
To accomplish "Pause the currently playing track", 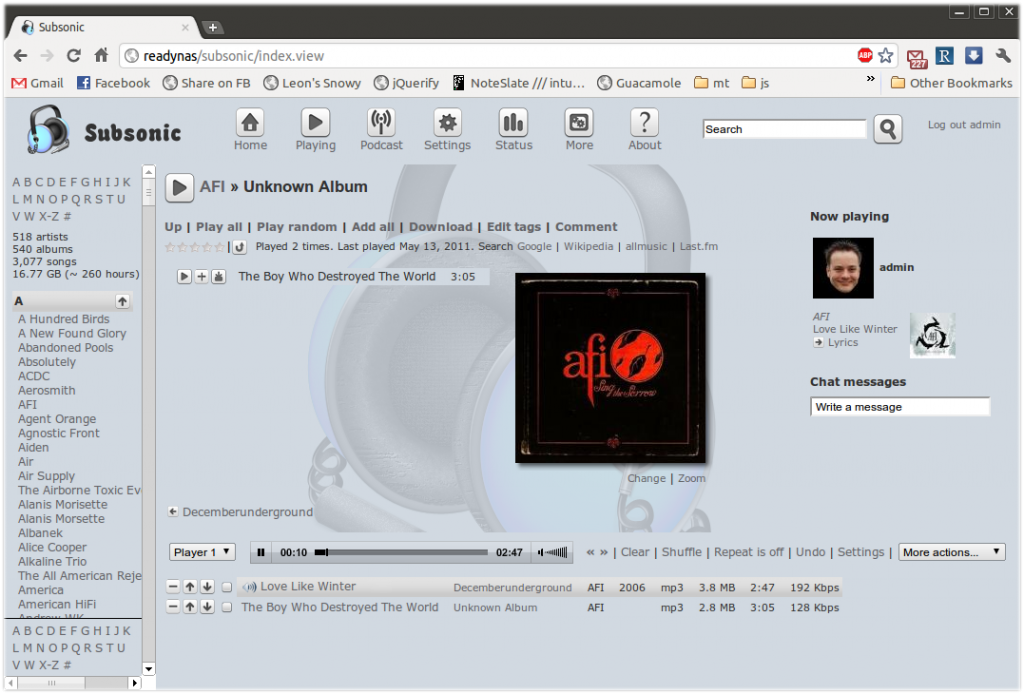I will [x=261, y=552].
